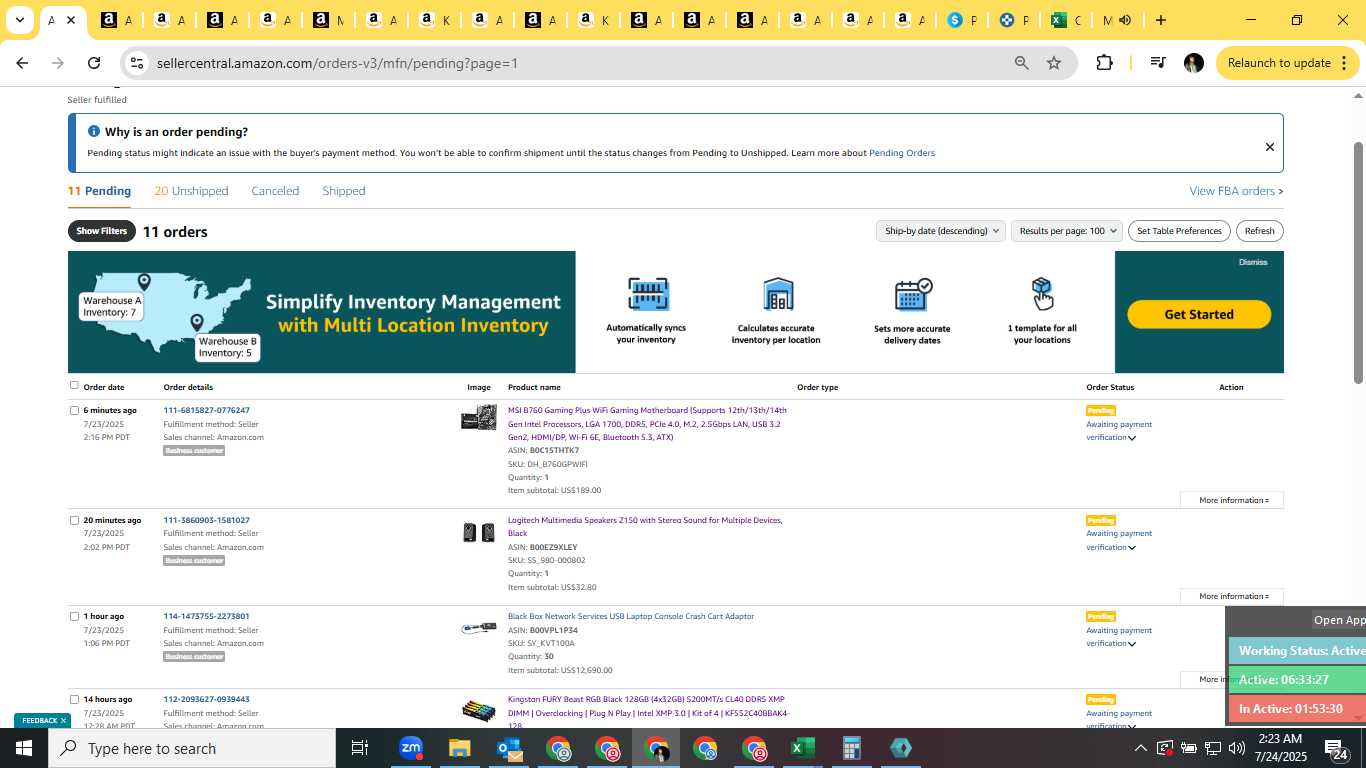
Task: Close the 'Why is an order pending?' notice
Action: (1270, 147)
